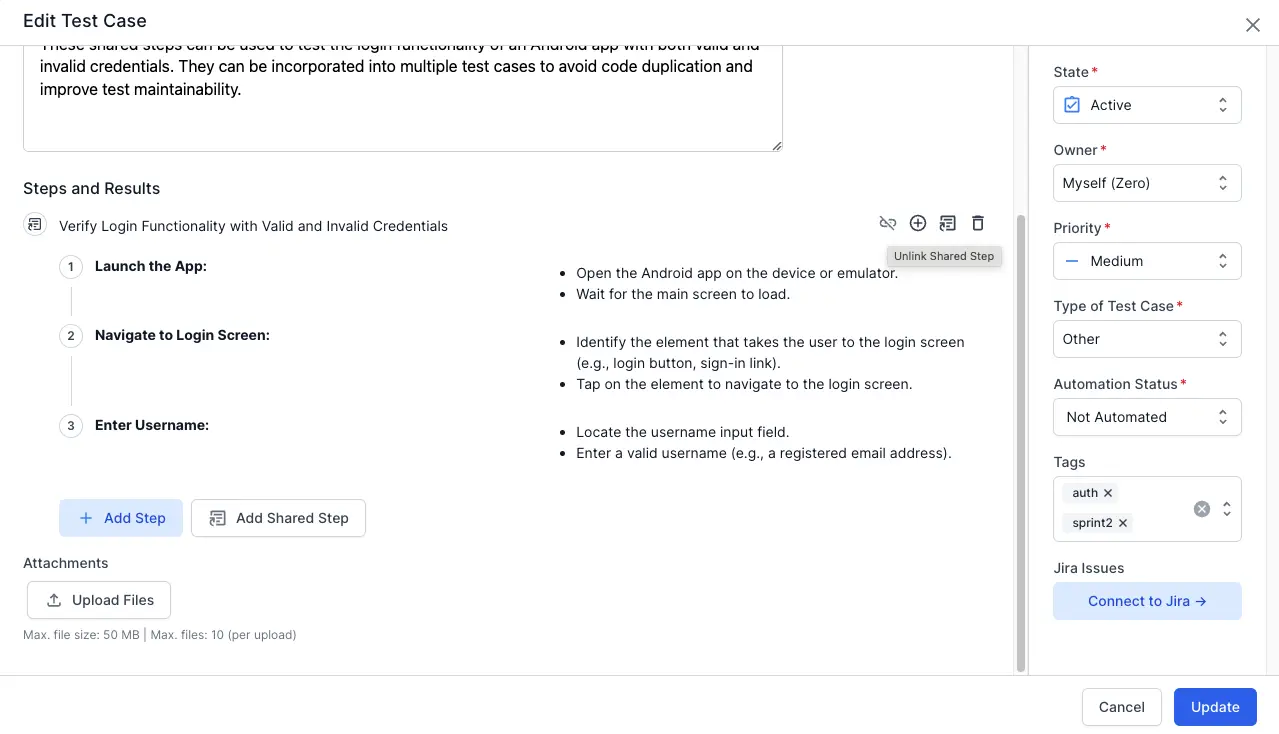Open Type of Test Case dropdown
This screenshot has height=734, width=1279.
pos(1147,339)
